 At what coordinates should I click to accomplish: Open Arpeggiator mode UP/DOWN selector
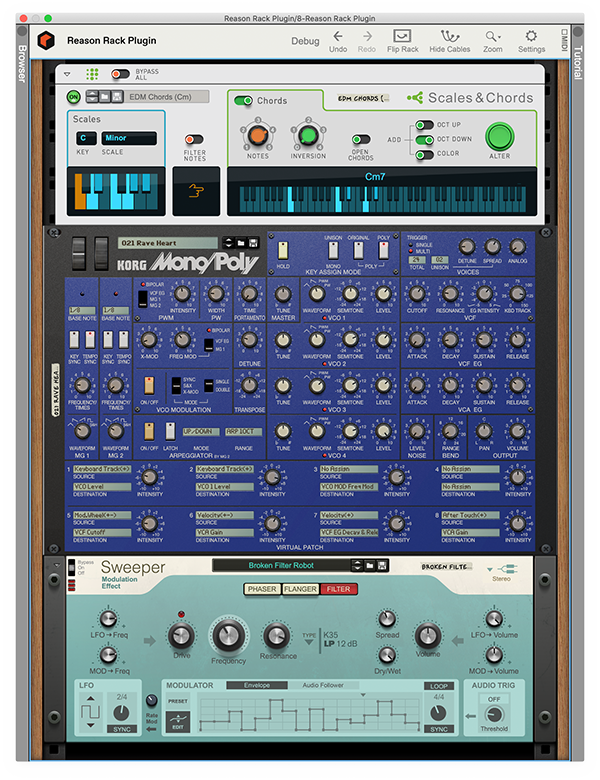pos(200,432)
